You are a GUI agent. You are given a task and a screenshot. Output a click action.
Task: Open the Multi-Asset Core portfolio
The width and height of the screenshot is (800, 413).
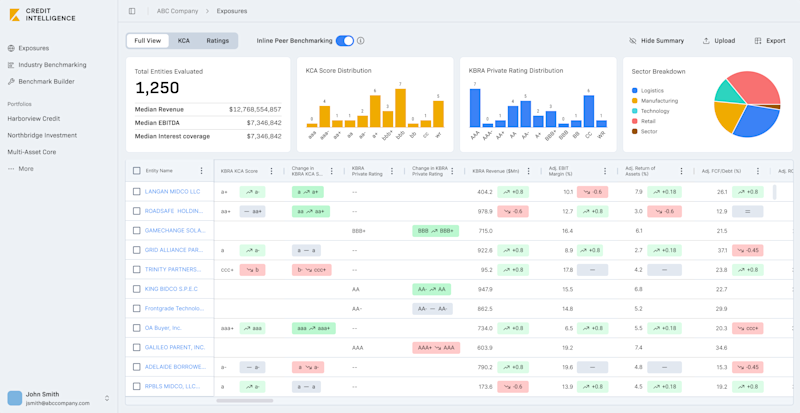tap(32, 152)
